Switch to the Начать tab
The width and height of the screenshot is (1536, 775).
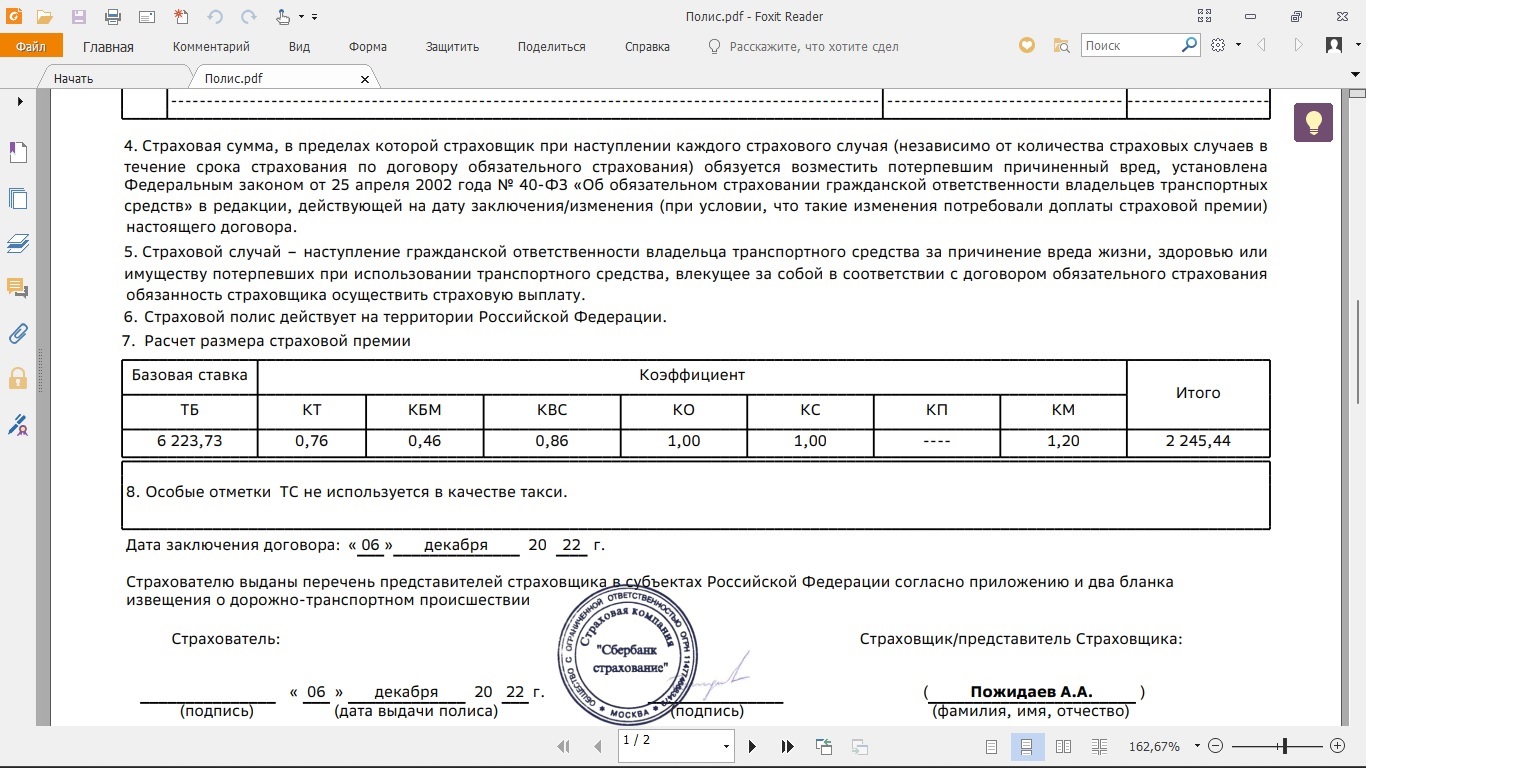pos(74,78)
